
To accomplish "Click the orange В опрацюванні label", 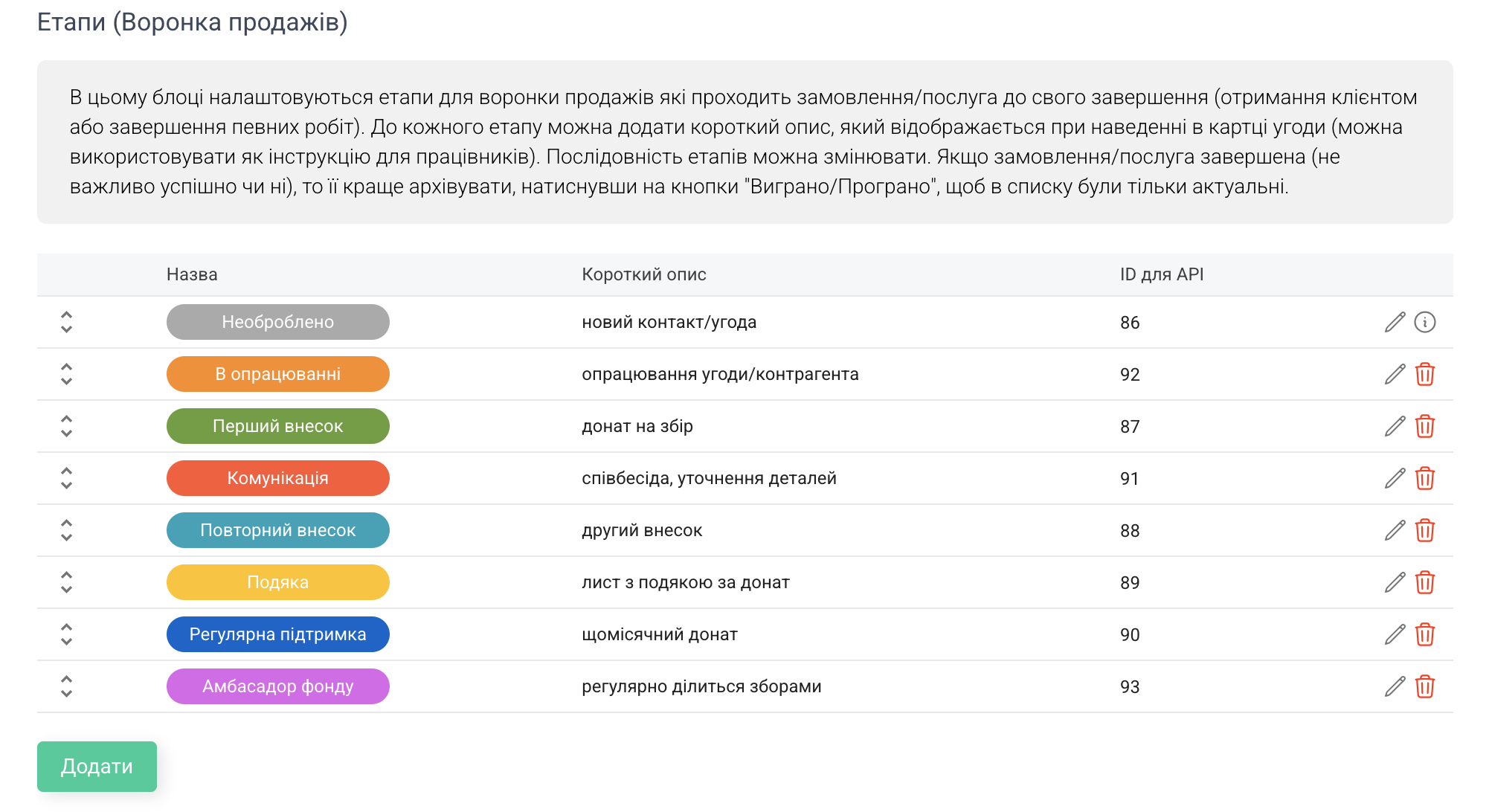I will 277,374.
